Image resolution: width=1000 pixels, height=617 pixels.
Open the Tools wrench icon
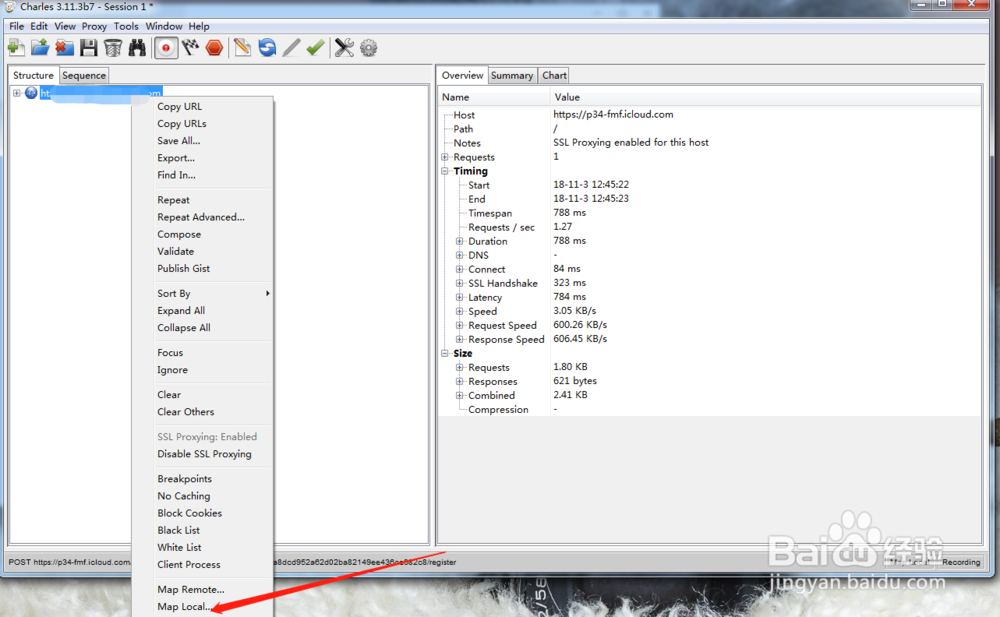click(x=344, y=48)
